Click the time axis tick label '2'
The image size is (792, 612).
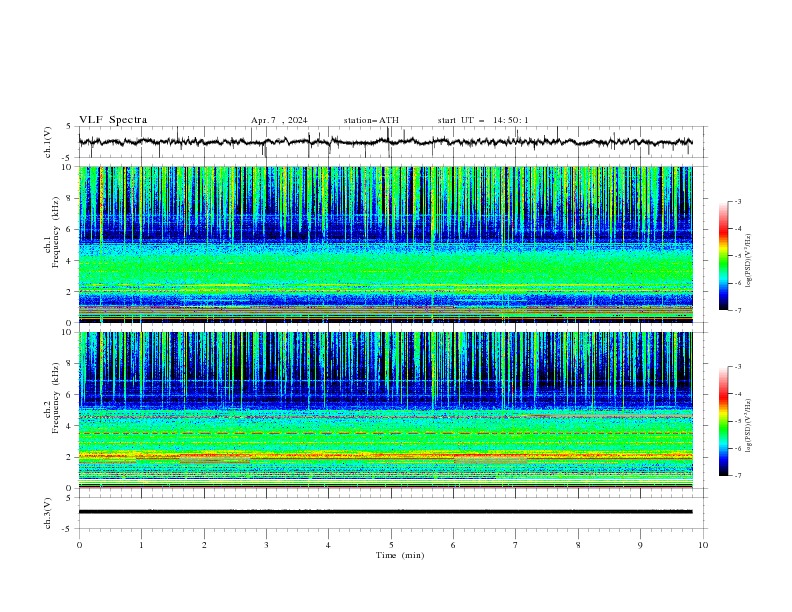tap(204, 545)
